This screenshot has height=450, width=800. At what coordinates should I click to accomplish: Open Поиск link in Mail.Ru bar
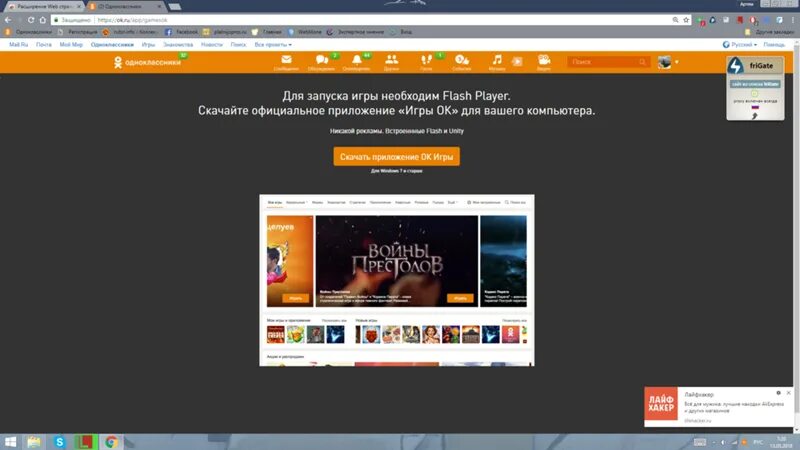coord(238,45)
